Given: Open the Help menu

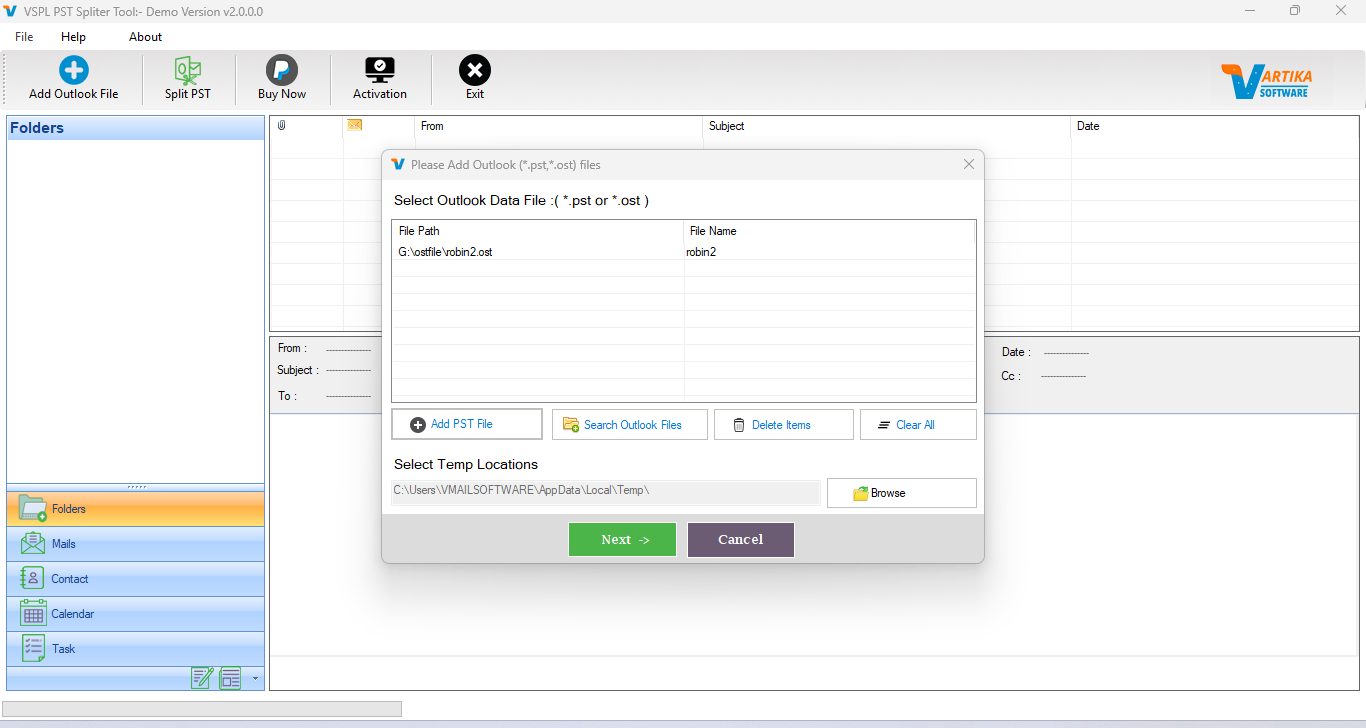Looking at the screenshot, I should [x=72, y=36].
